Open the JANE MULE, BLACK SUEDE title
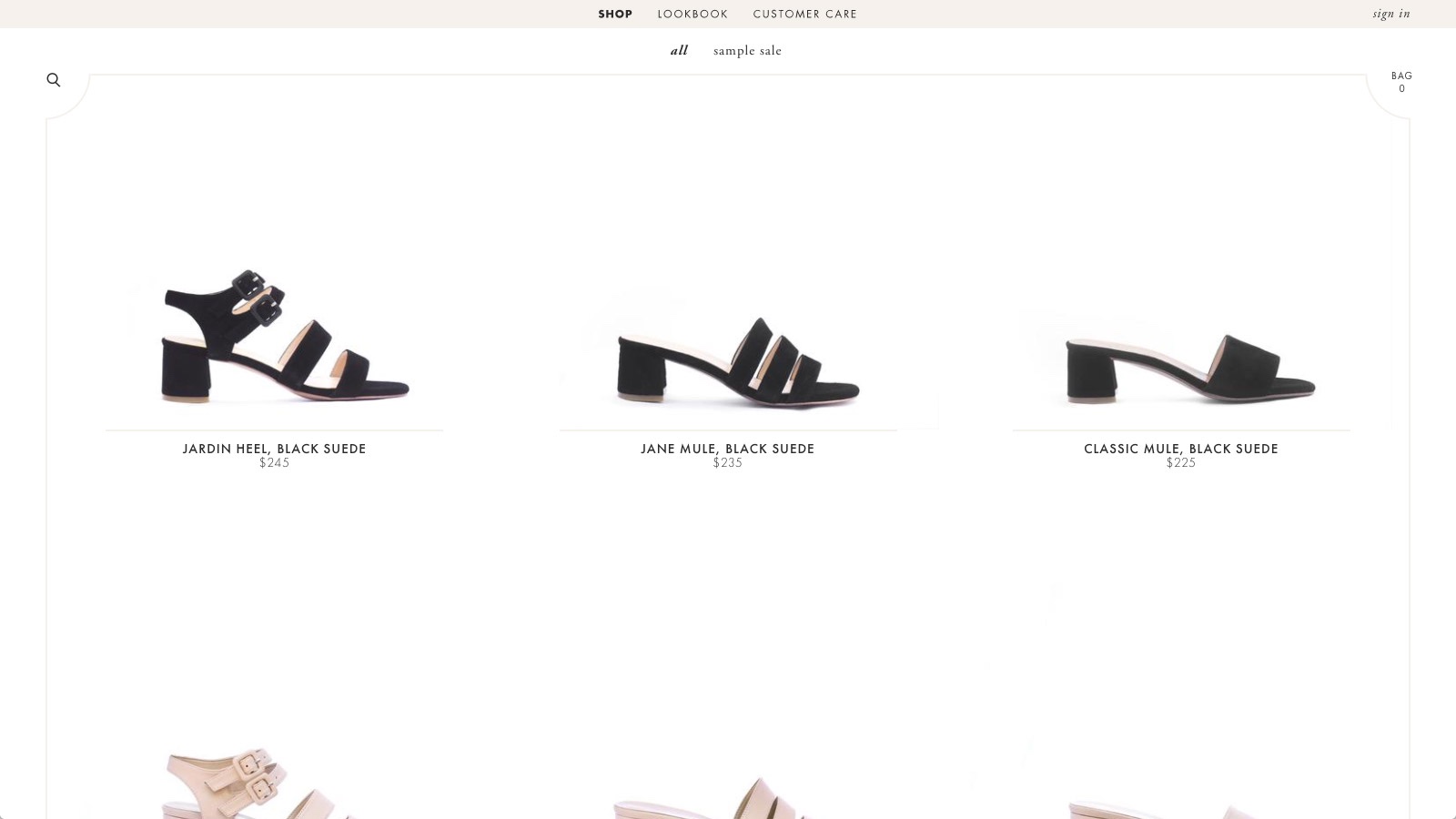Screen dimensions: 1456x819 tap(728, 449)
